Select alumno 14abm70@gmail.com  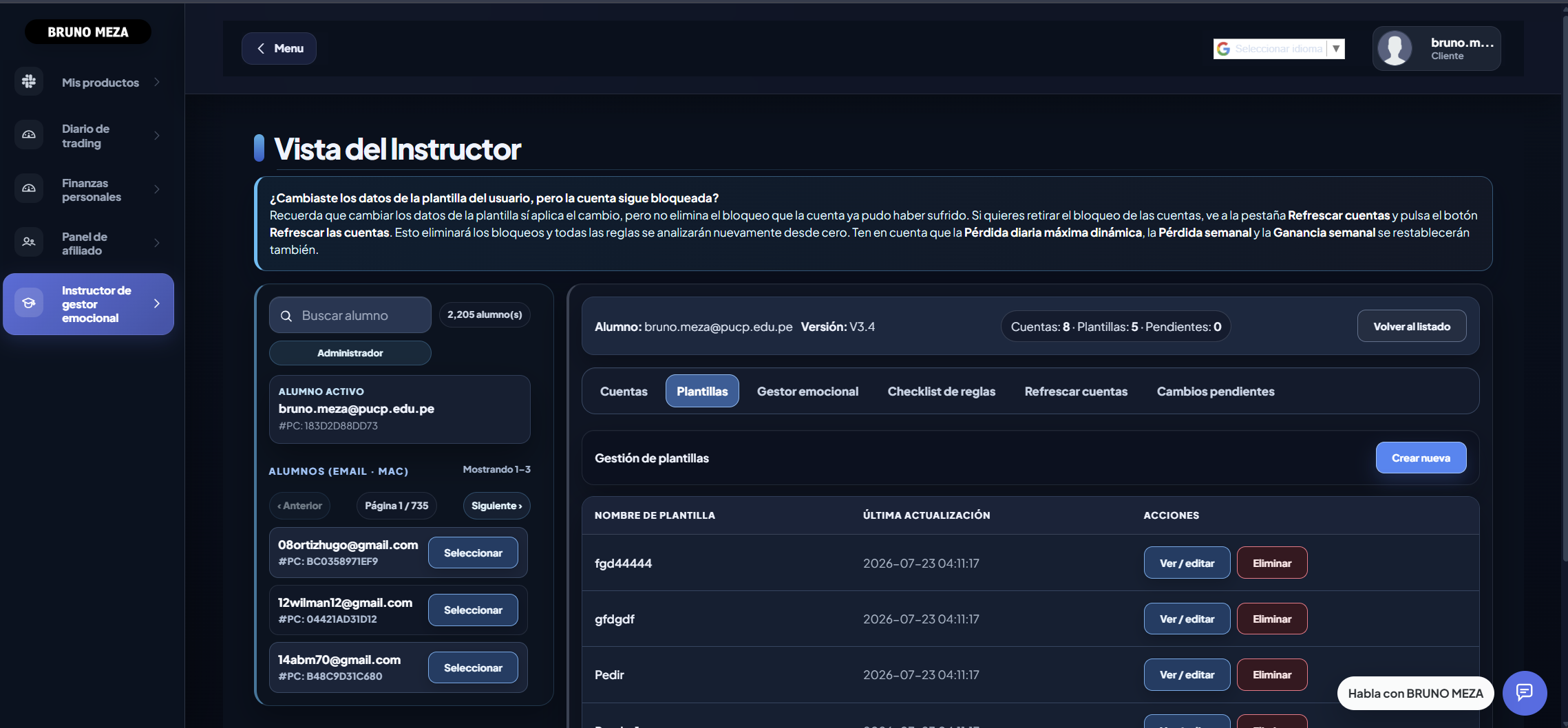(x=473, y=667)
